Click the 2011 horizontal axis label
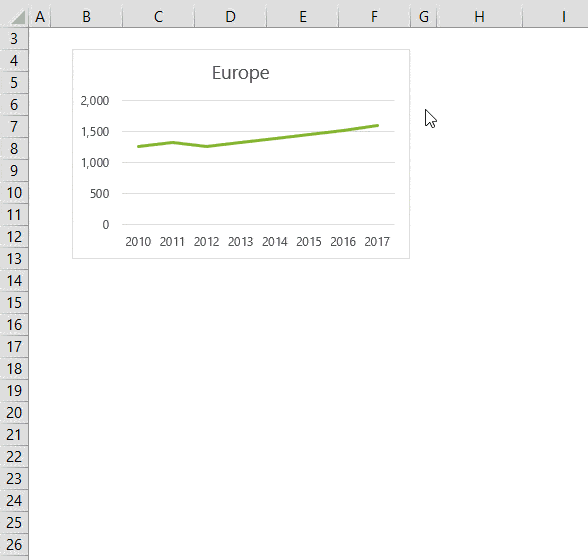The width and height of the screenshot is (588, 560). click(172, 242)
